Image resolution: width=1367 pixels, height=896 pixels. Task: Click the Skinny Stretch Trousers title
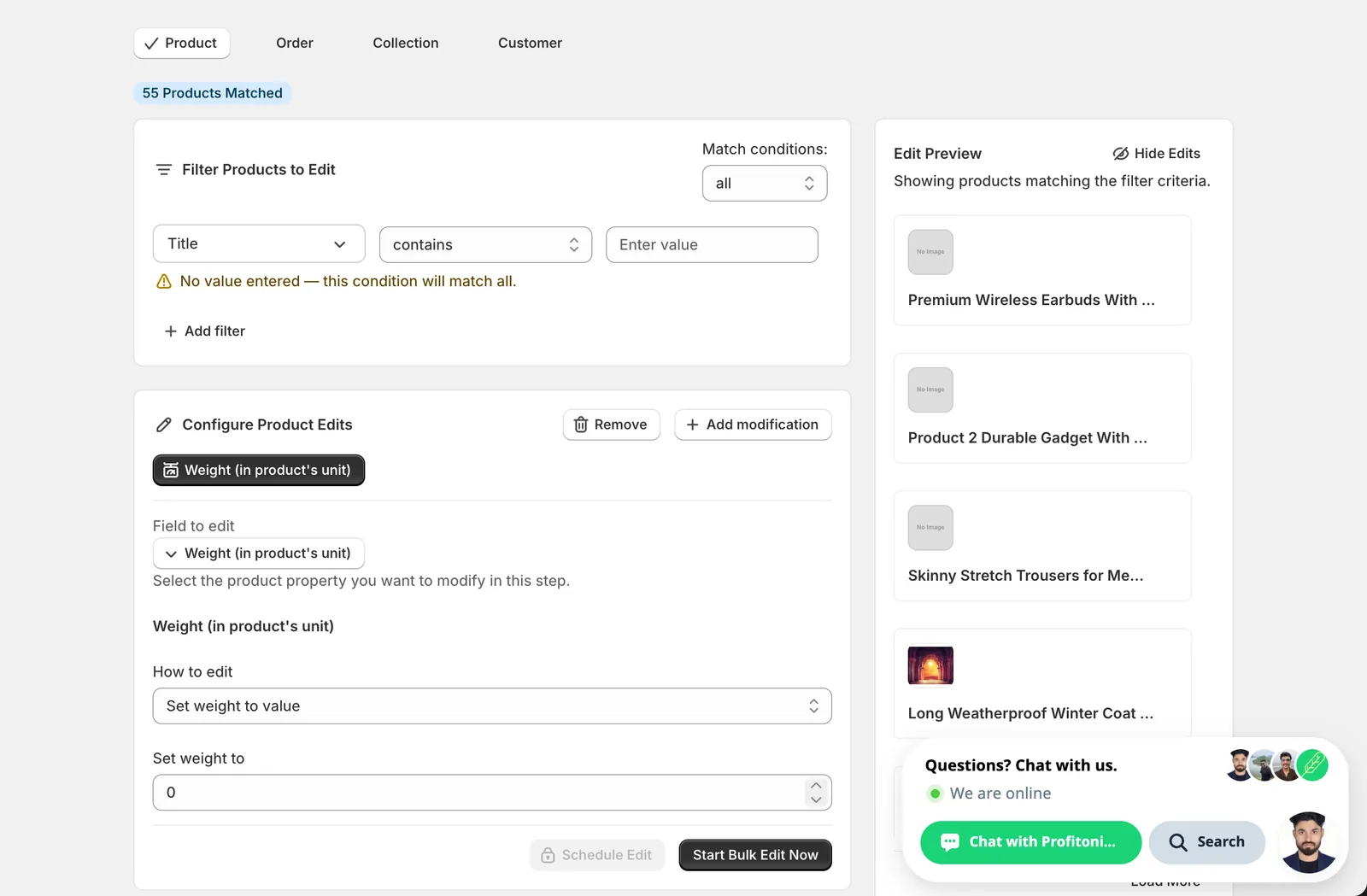coord(1025,576)
